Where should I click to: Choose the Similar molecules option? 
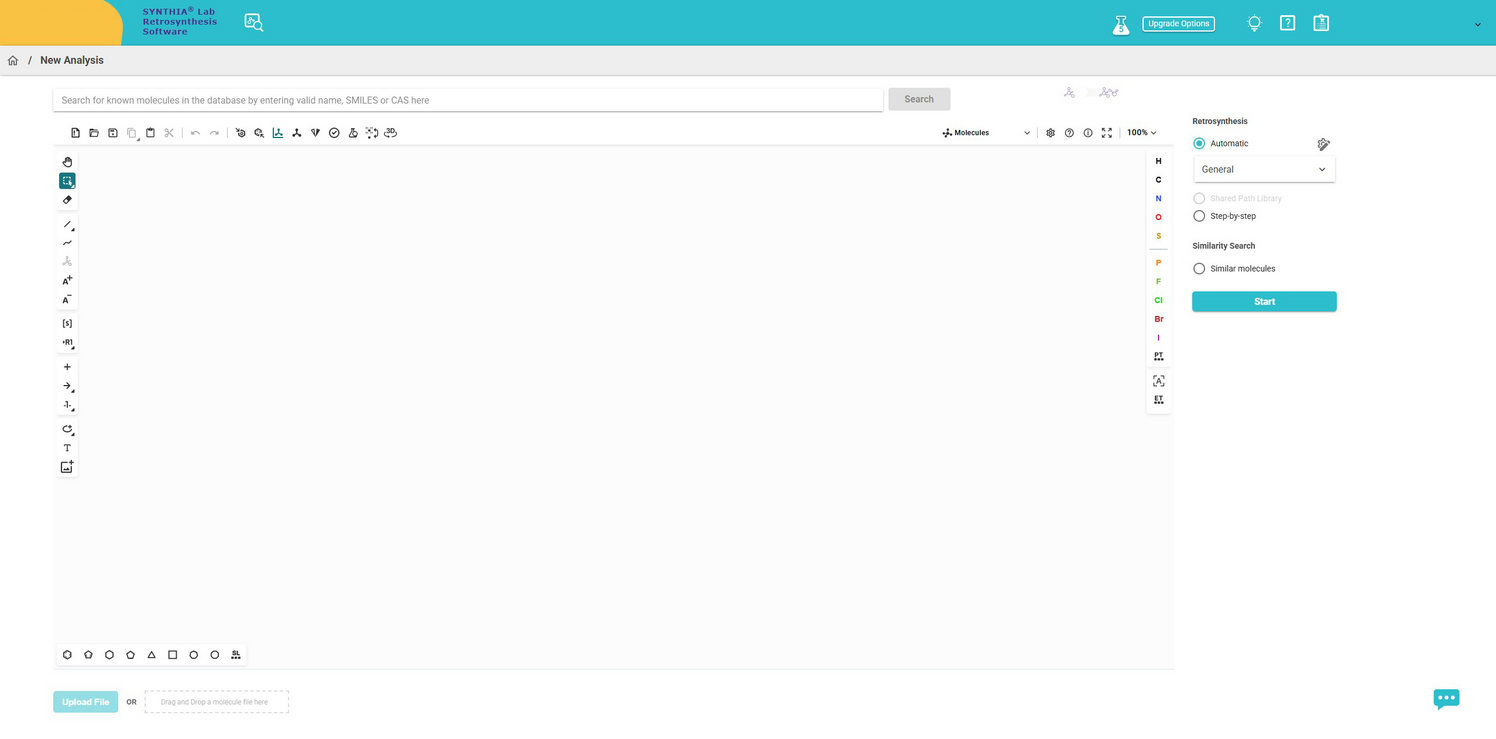point(1199,269)
